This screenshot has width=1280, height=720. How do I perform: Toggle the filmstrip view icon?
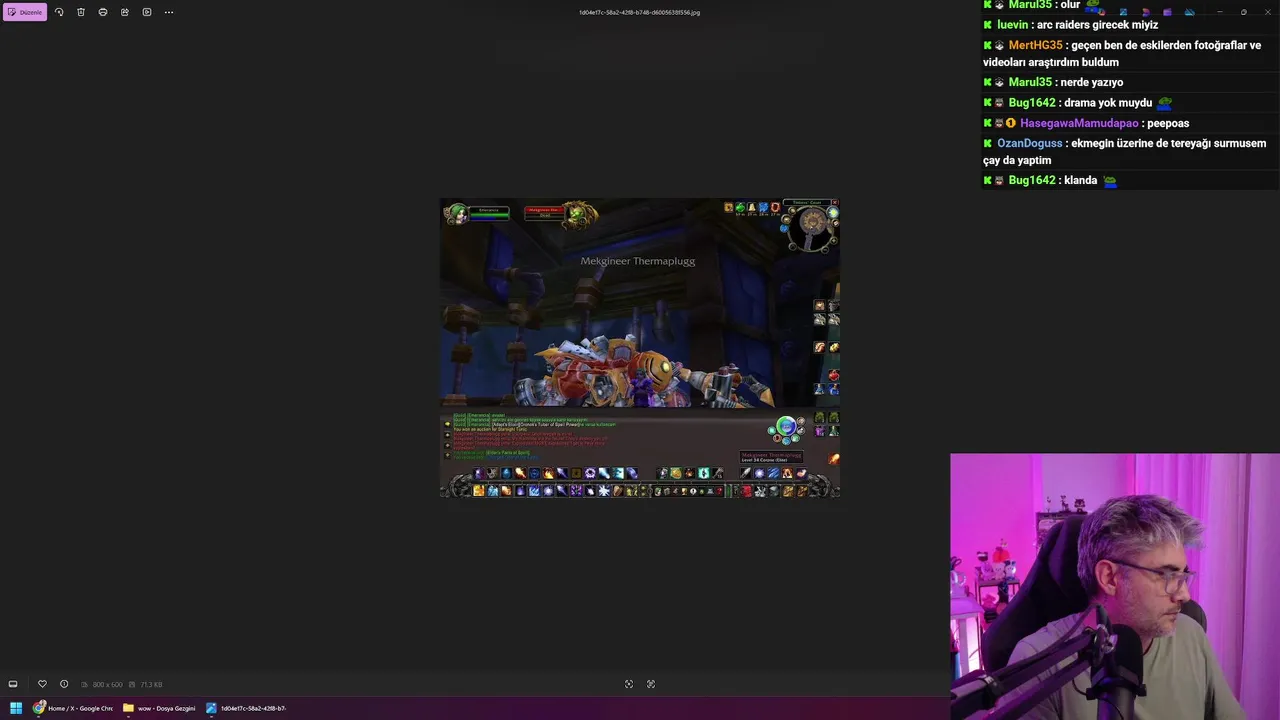tap(13, 684)
